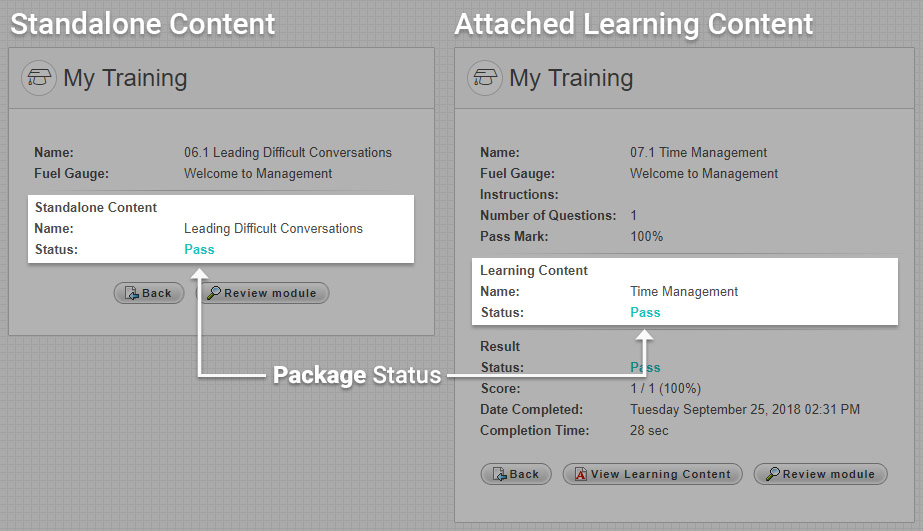The height and width of the screenshot is (531, 923).
Task: Select the '07.1 Time Management' name text
Action: 699,153
